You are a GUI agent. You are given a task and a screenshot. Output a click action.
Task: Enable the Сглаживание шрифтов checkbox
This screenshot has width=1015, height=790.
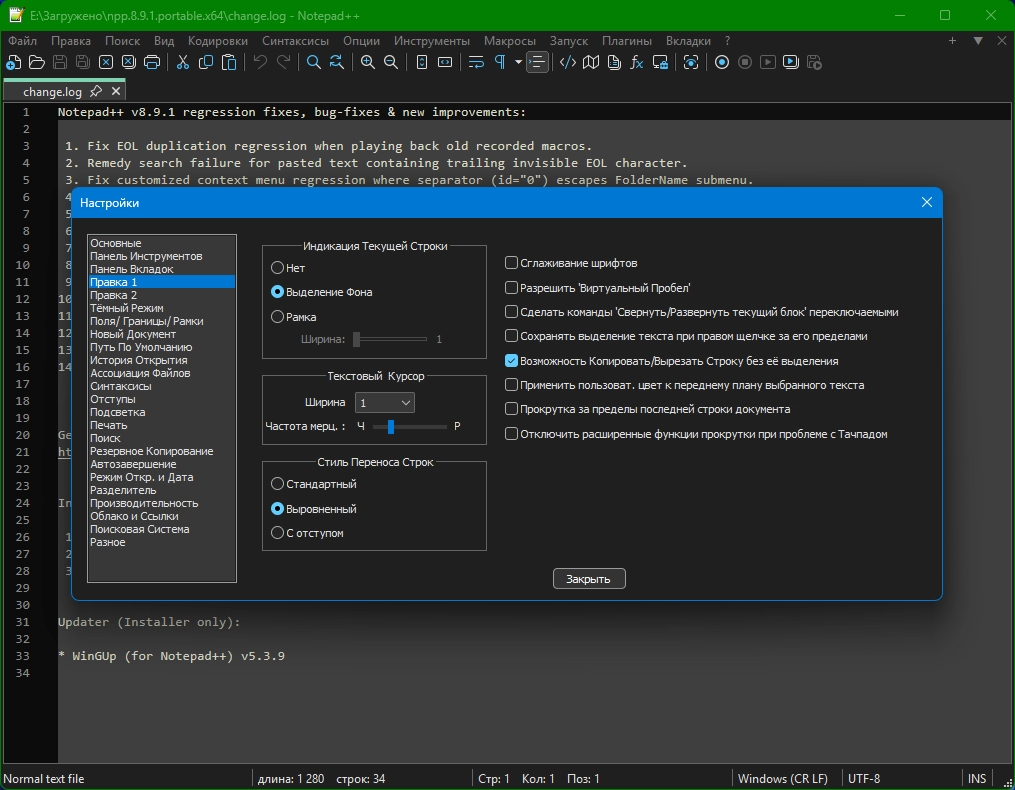[512, 263]
